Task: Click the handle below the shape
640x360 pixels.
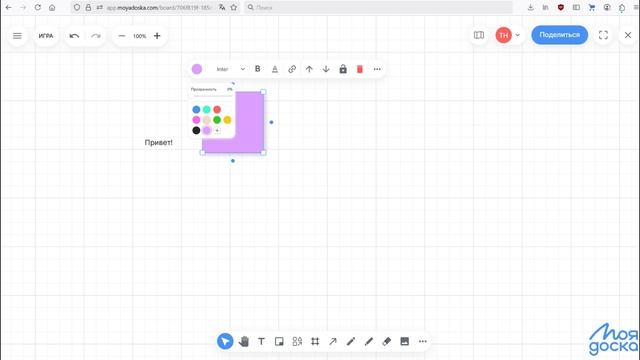Action: tap(233, 161)
